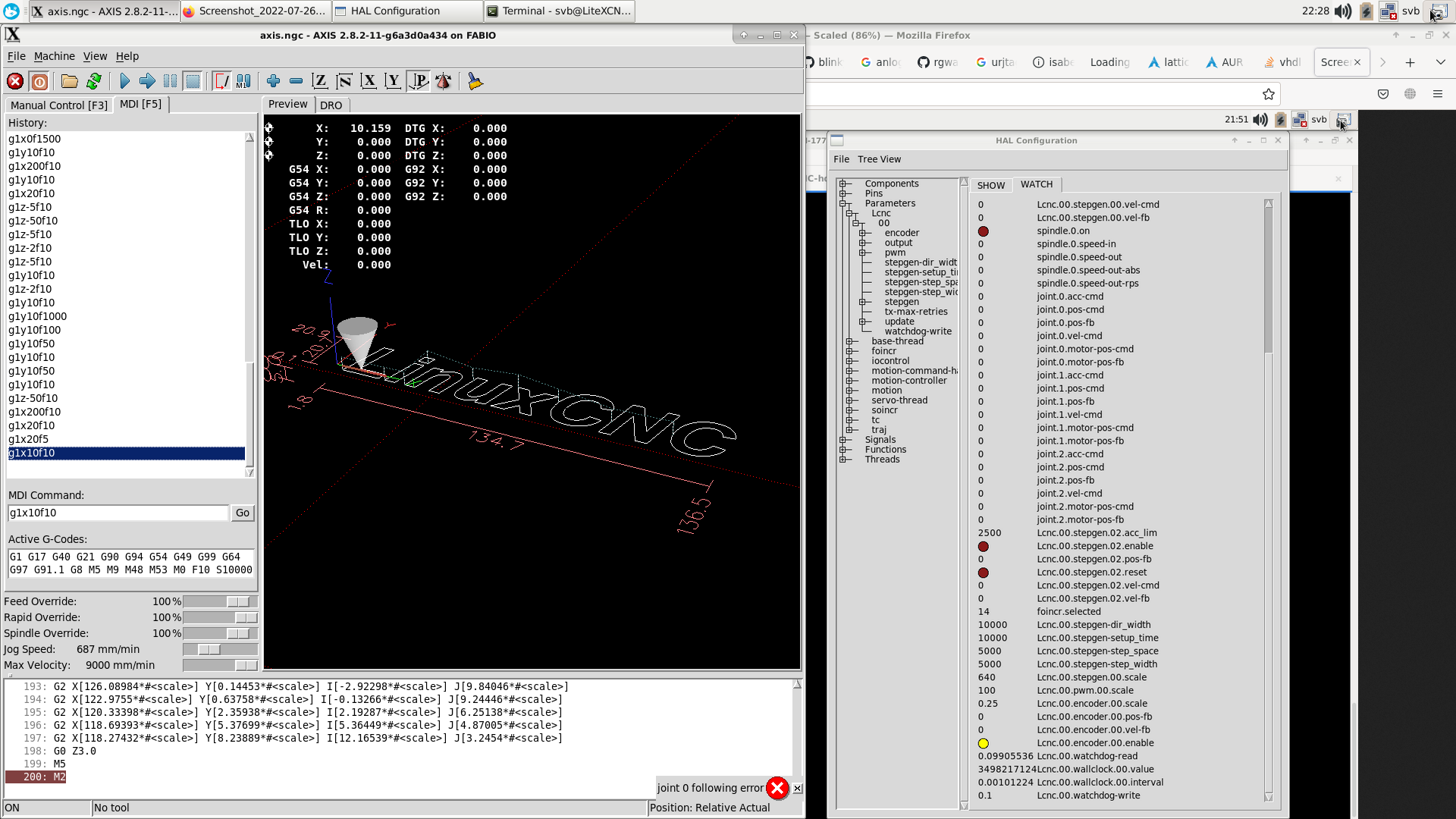Viewport: 1456px width, 819px height.
Task: Select highlighted g1x10f10 history entry
Action: [126, 453]
